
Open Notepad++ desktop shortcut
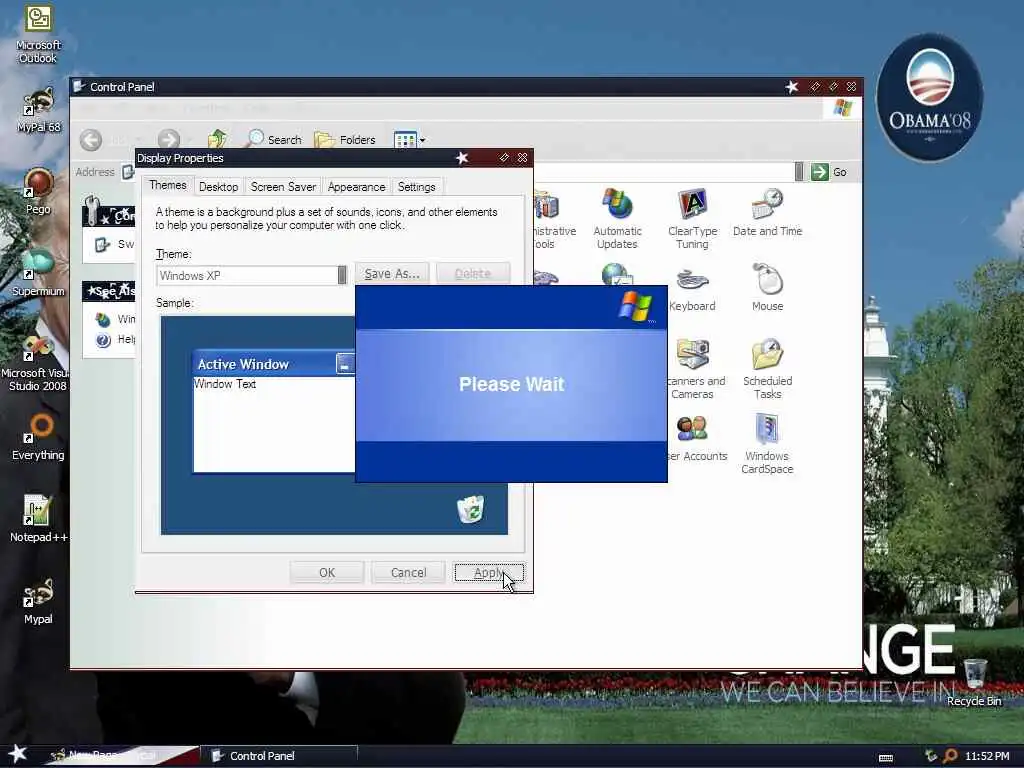38,519
